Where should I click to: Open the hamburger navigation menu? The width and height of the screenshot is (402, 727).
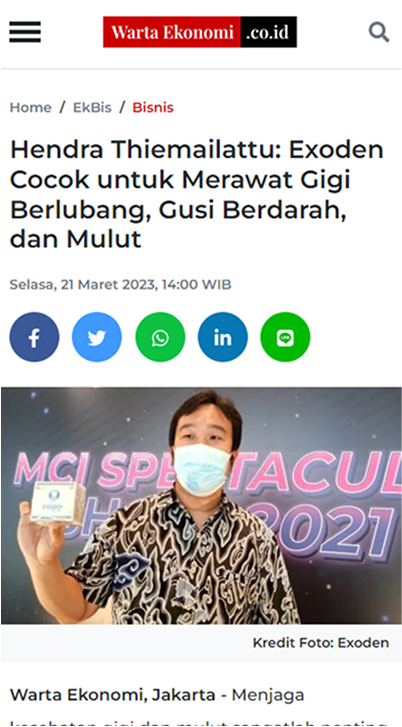click(x=25, y=32)
